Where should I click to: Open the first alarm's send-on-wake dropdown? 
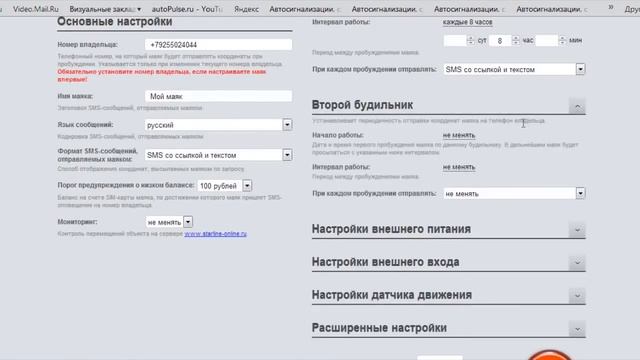514,69
